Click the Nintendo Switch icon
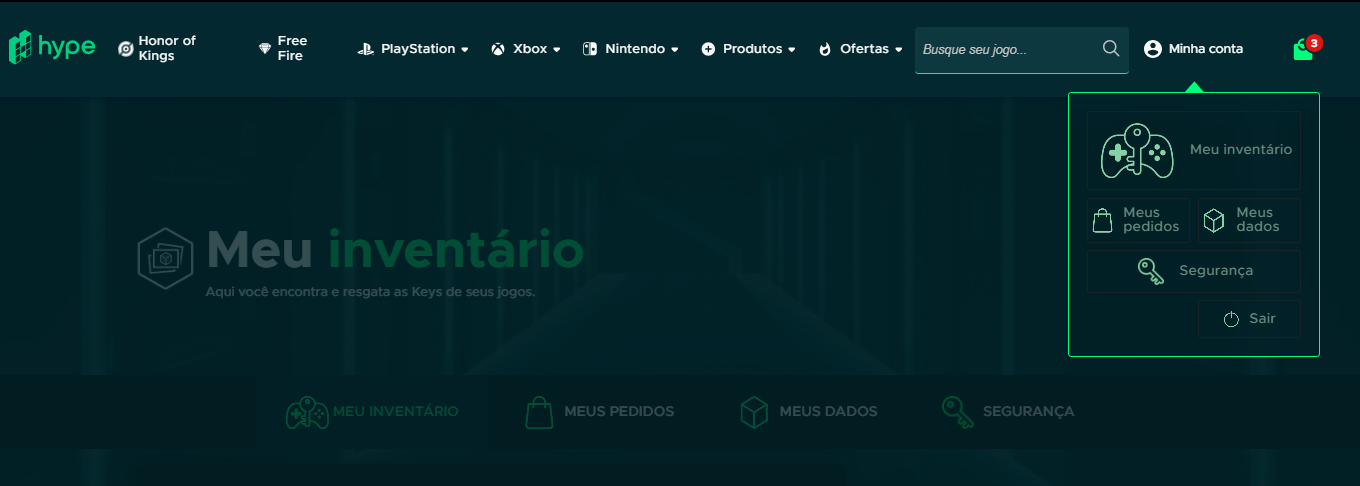This screenshot has height=486, width=1360. coord(590,48)
